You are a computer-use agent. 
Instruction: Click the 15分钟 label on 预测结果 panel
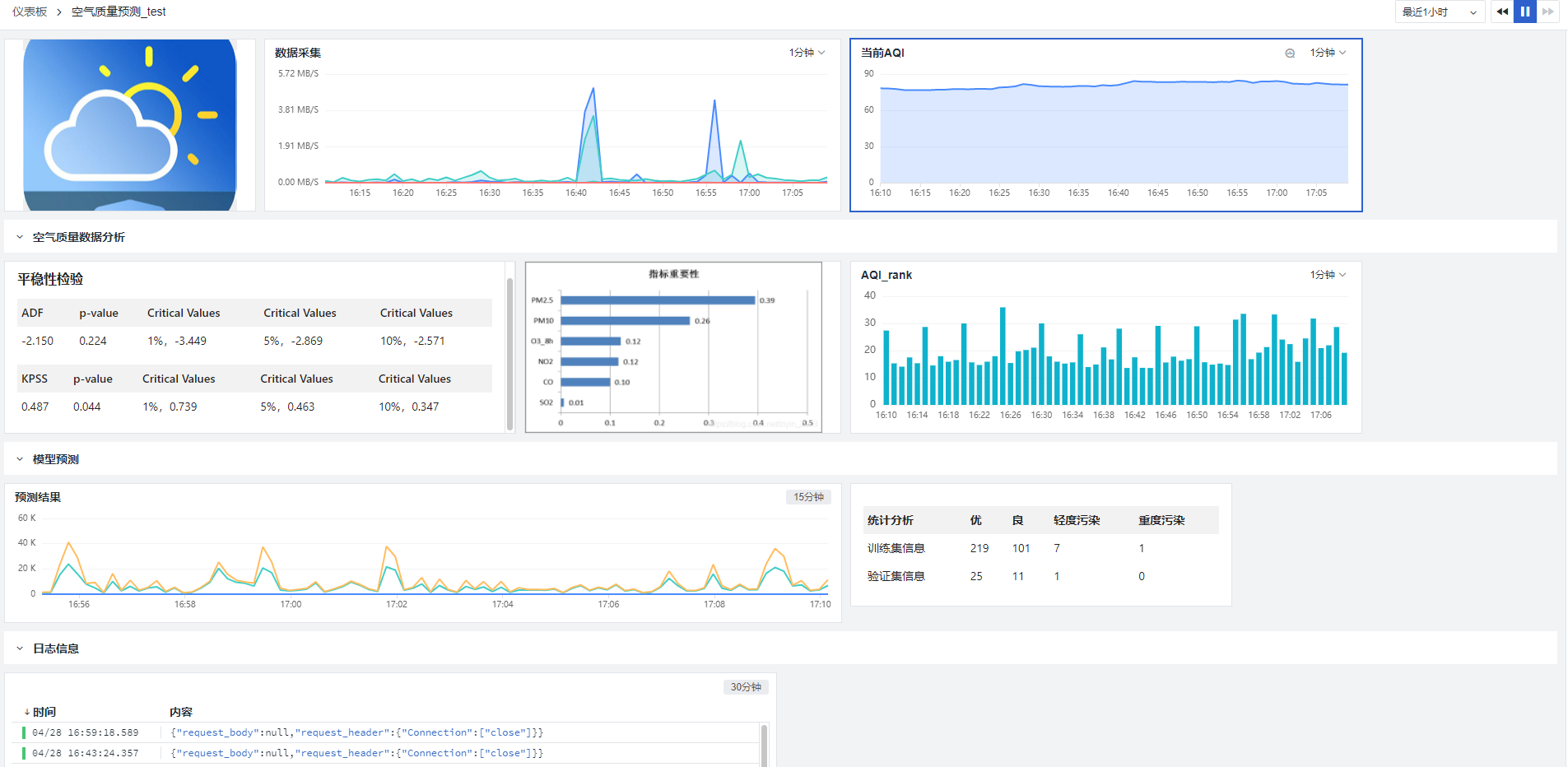click(x=808, y=497)
